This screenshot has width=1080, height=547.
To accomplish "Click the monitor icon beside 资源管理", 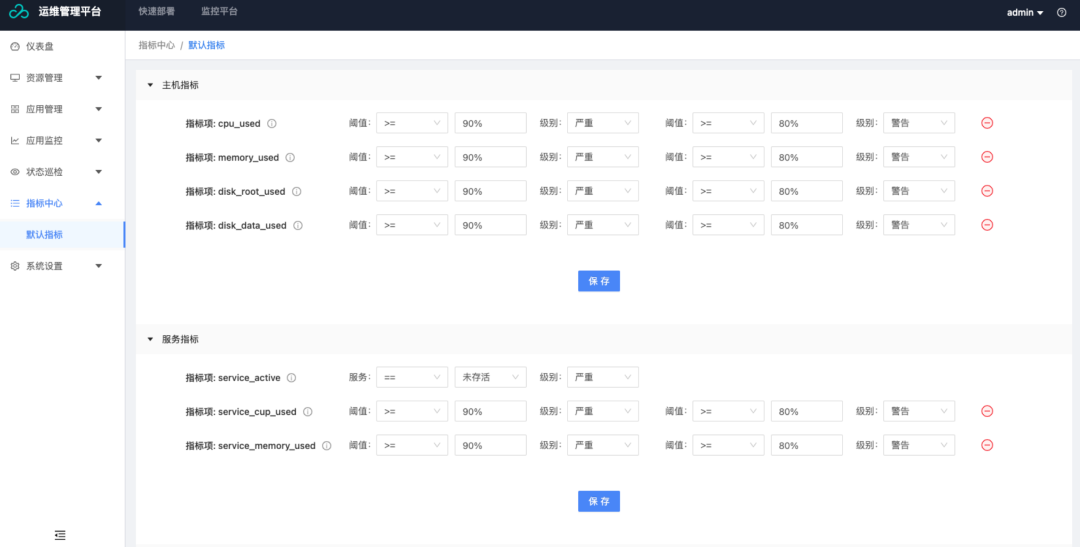I will coord(15,78).
